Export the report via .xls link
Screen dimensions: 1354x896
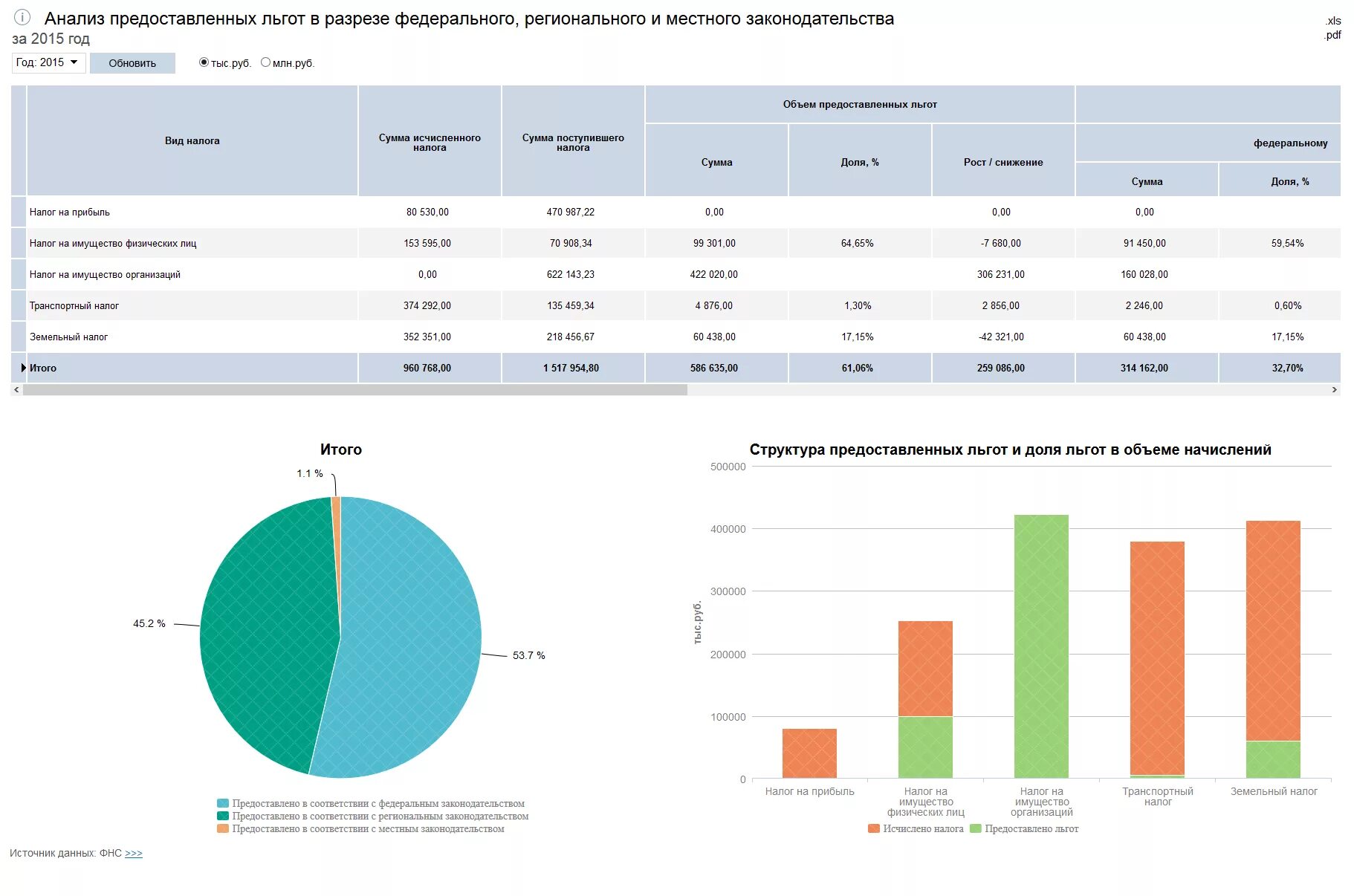click(1333, 21)
